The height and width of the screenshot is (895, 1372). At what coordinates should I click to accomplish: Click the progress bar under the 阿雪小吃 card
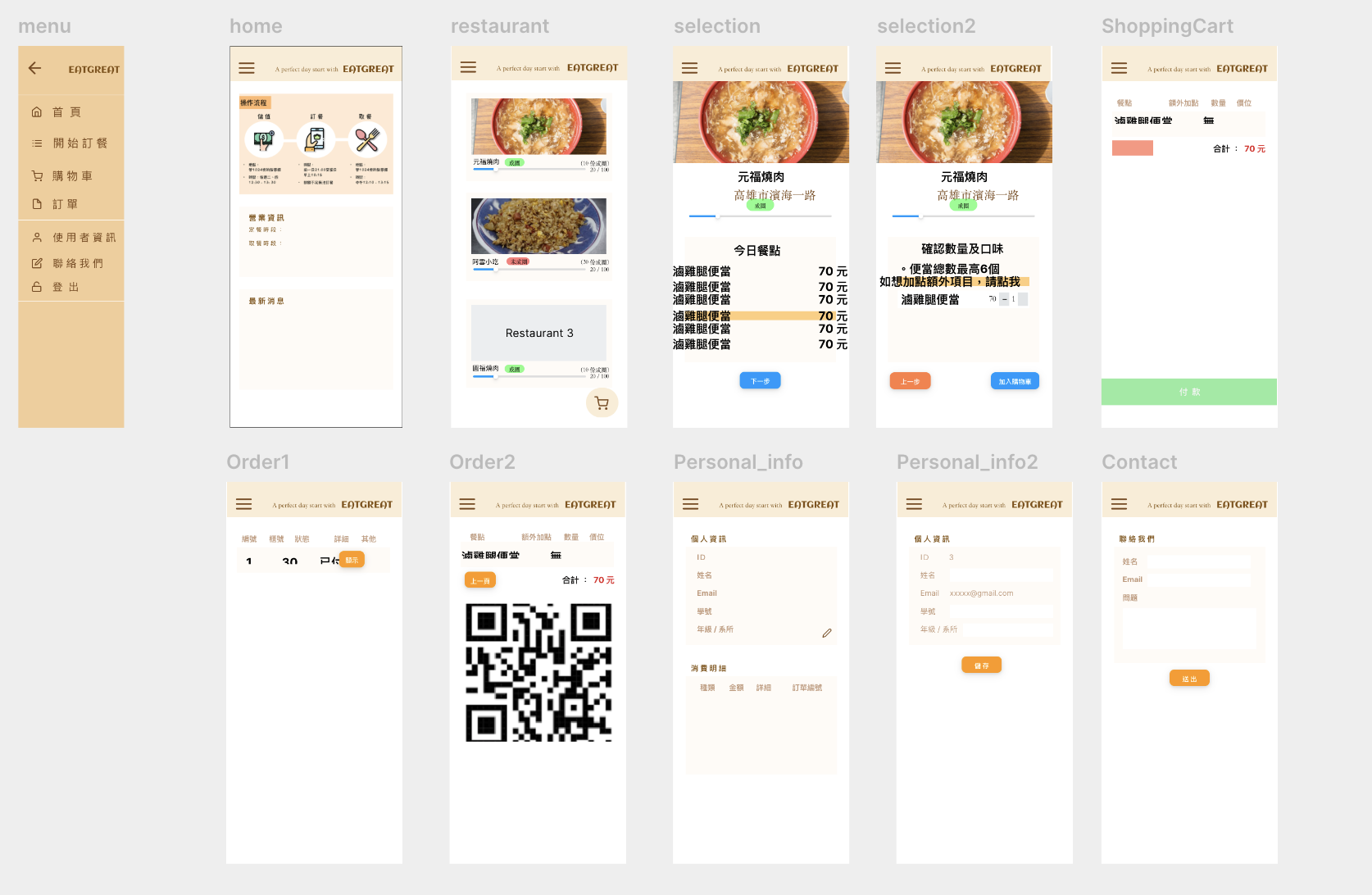click(x=529, y=269)
